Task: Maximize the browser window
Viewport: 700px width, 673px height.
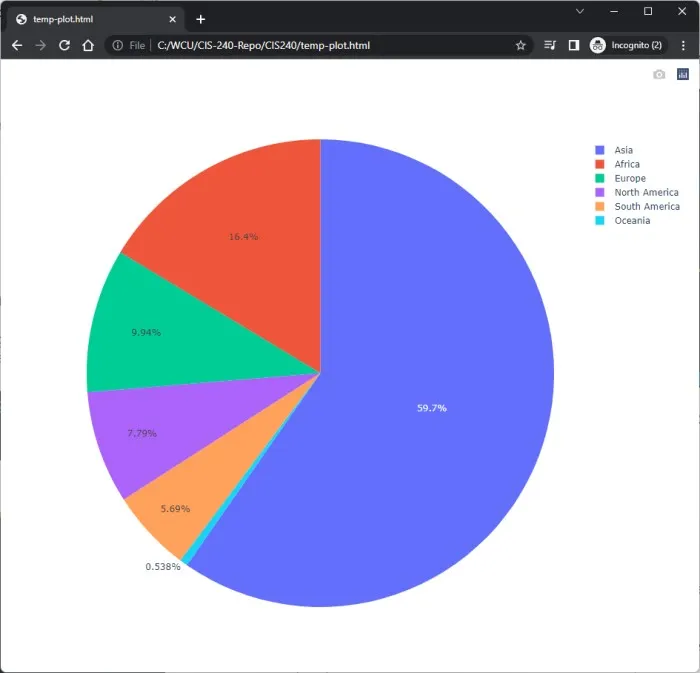Action: (x=648, y=12)
